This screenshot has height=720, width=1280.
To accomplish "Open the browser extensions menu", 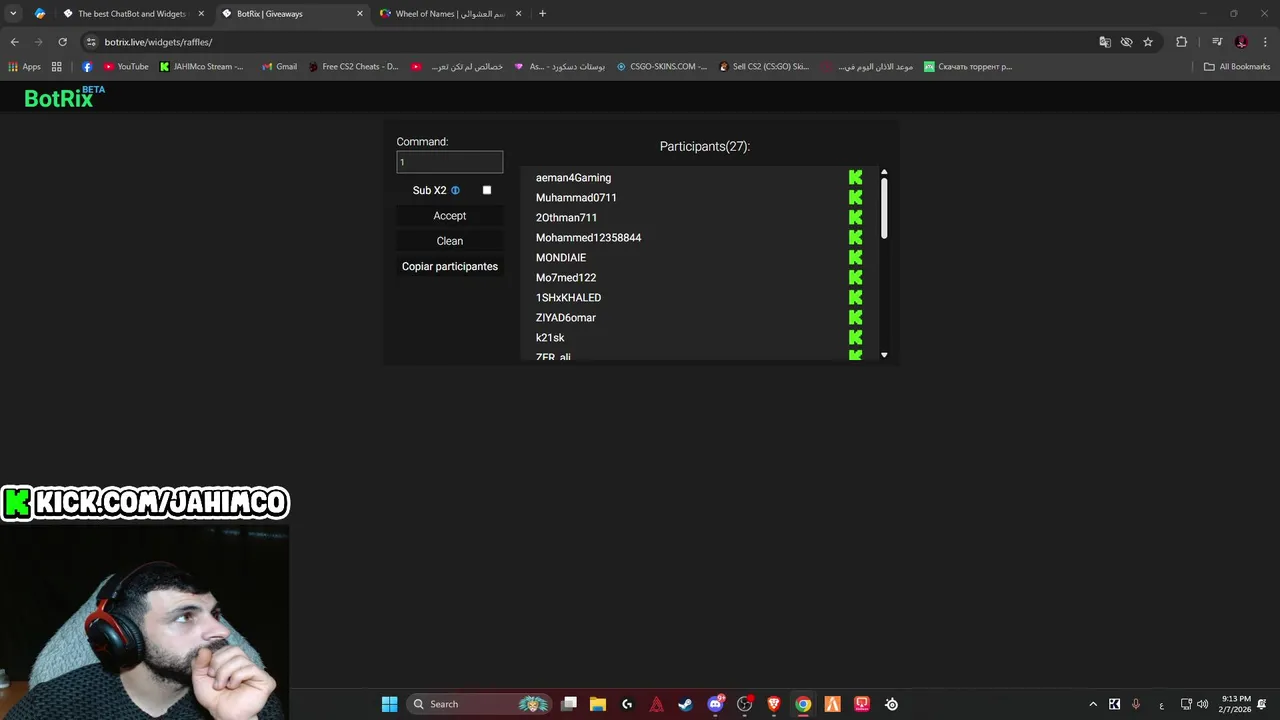I will pos(1181,42).
